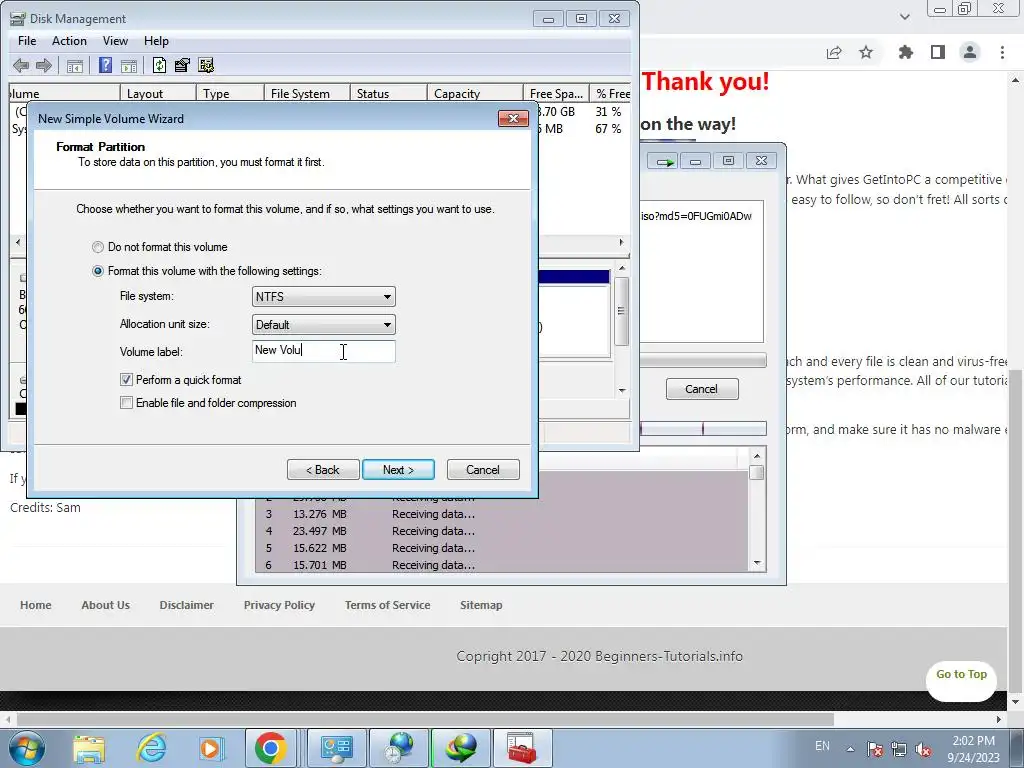This screenshot has height=768, width=1024.
Task: Click the green arrow button in download window
Action: [664, 161]
